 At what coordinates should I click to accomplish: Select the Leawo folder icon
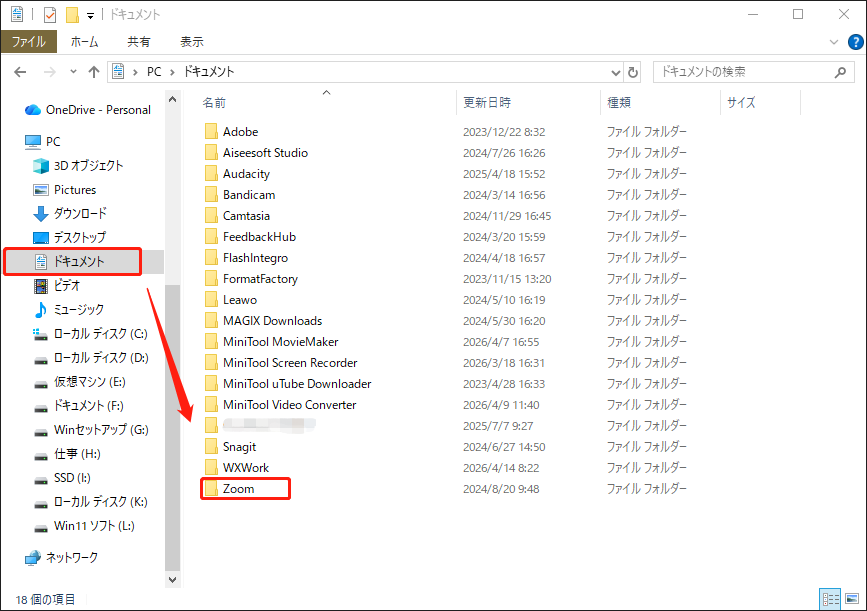click(211, 300)
